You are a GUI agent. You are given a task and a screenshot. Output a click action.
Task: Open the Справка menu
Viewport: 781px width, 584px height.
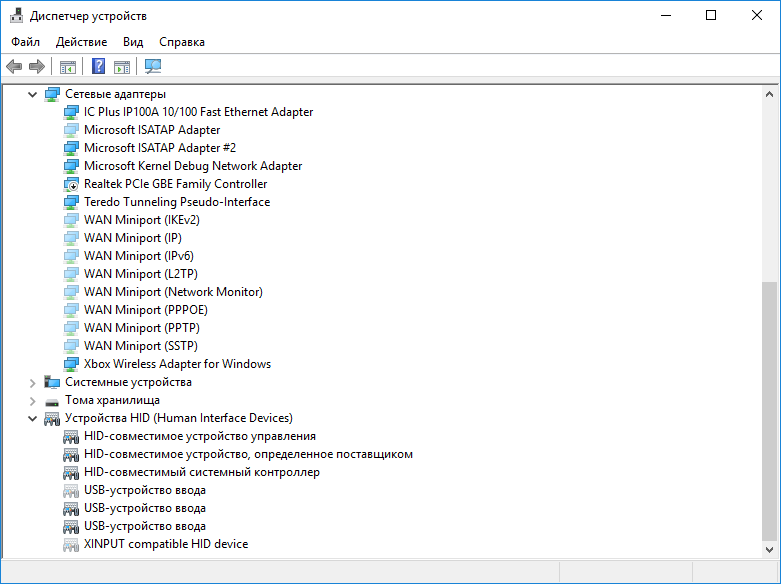182,42
